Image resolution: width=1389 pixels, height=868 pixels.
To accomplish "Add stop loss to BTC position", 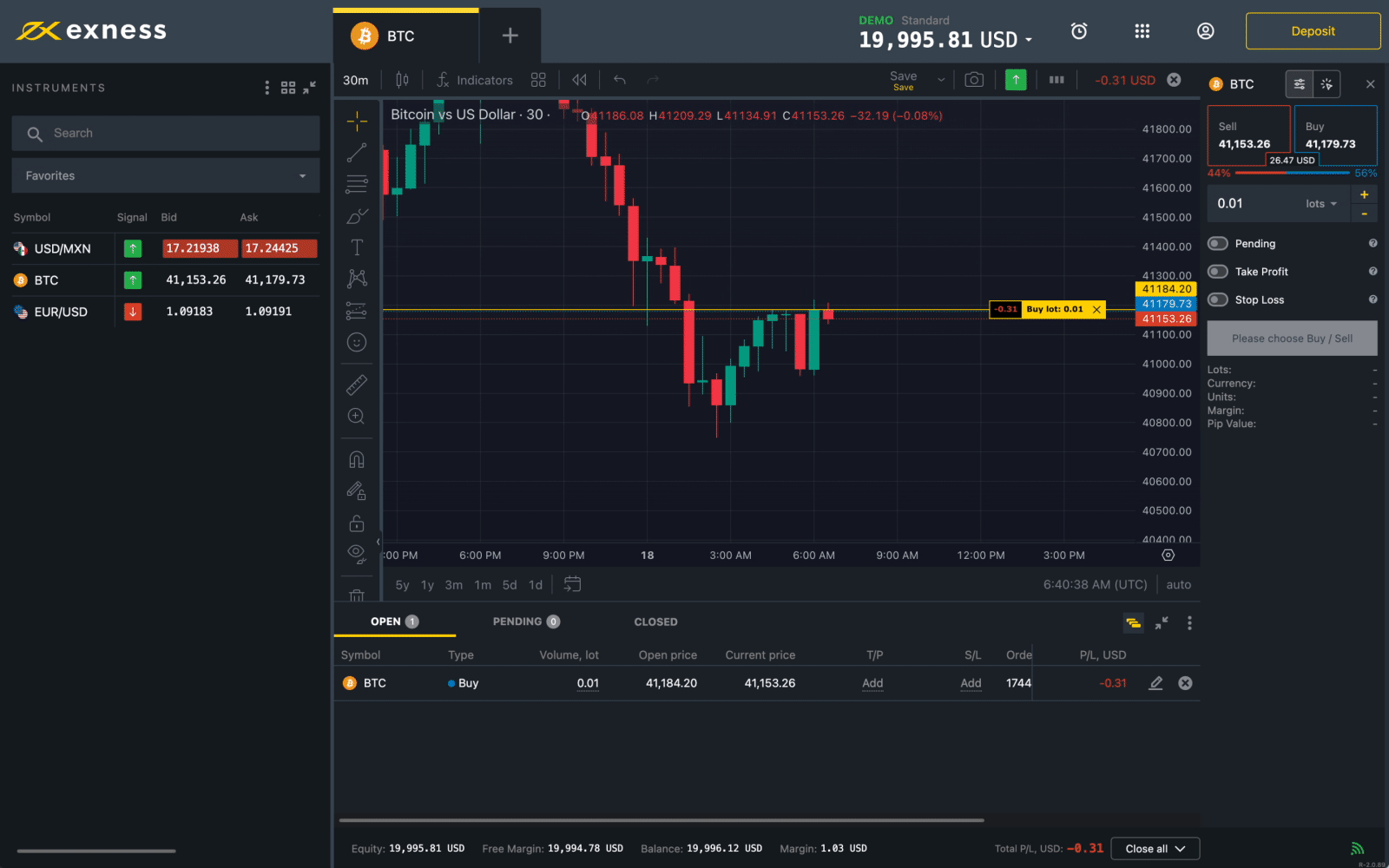I will coord(971,683).
